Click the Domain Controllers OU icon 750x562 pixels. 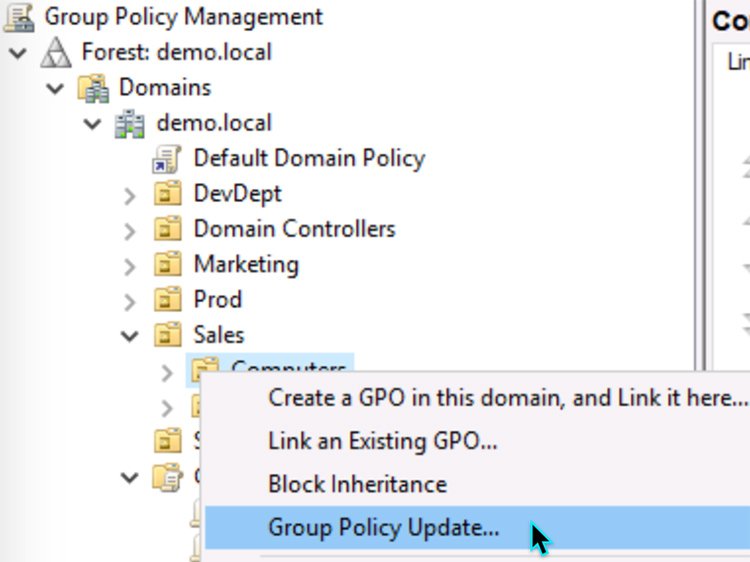click(x=167, y=230)
